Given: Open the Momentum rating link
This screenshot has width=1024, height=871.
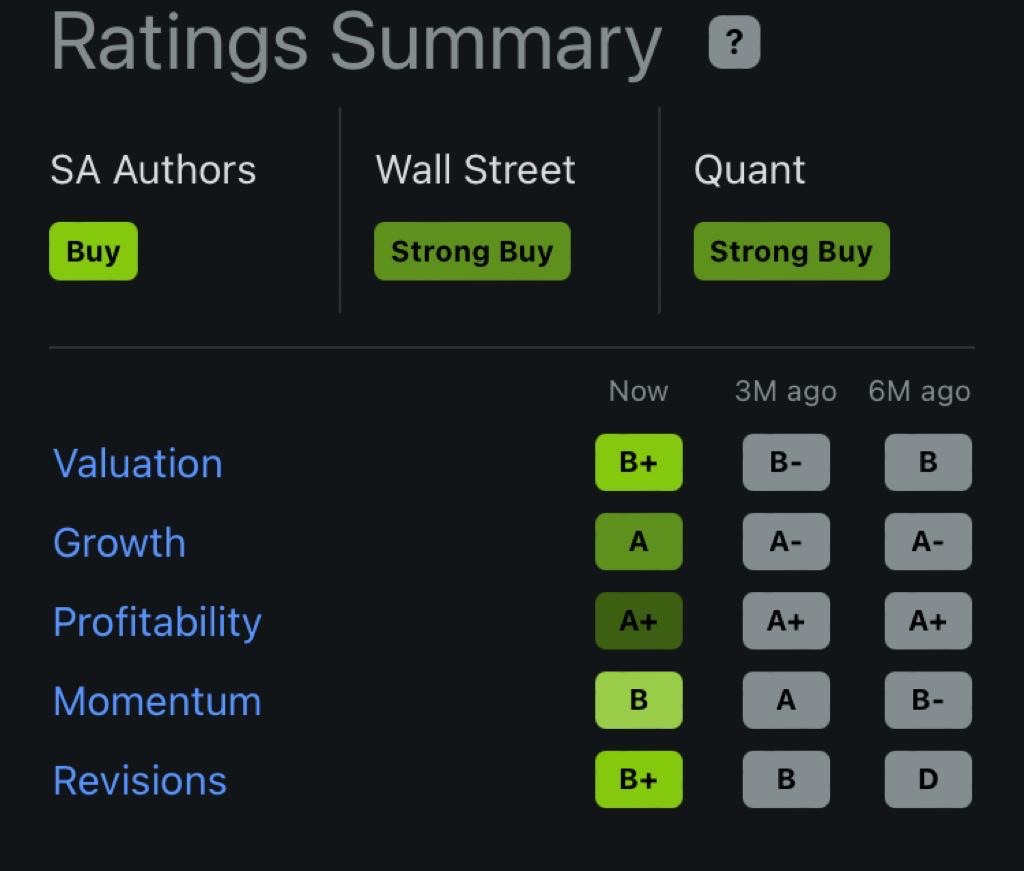Looking at the screenshot, I should [x=157, y=701].
